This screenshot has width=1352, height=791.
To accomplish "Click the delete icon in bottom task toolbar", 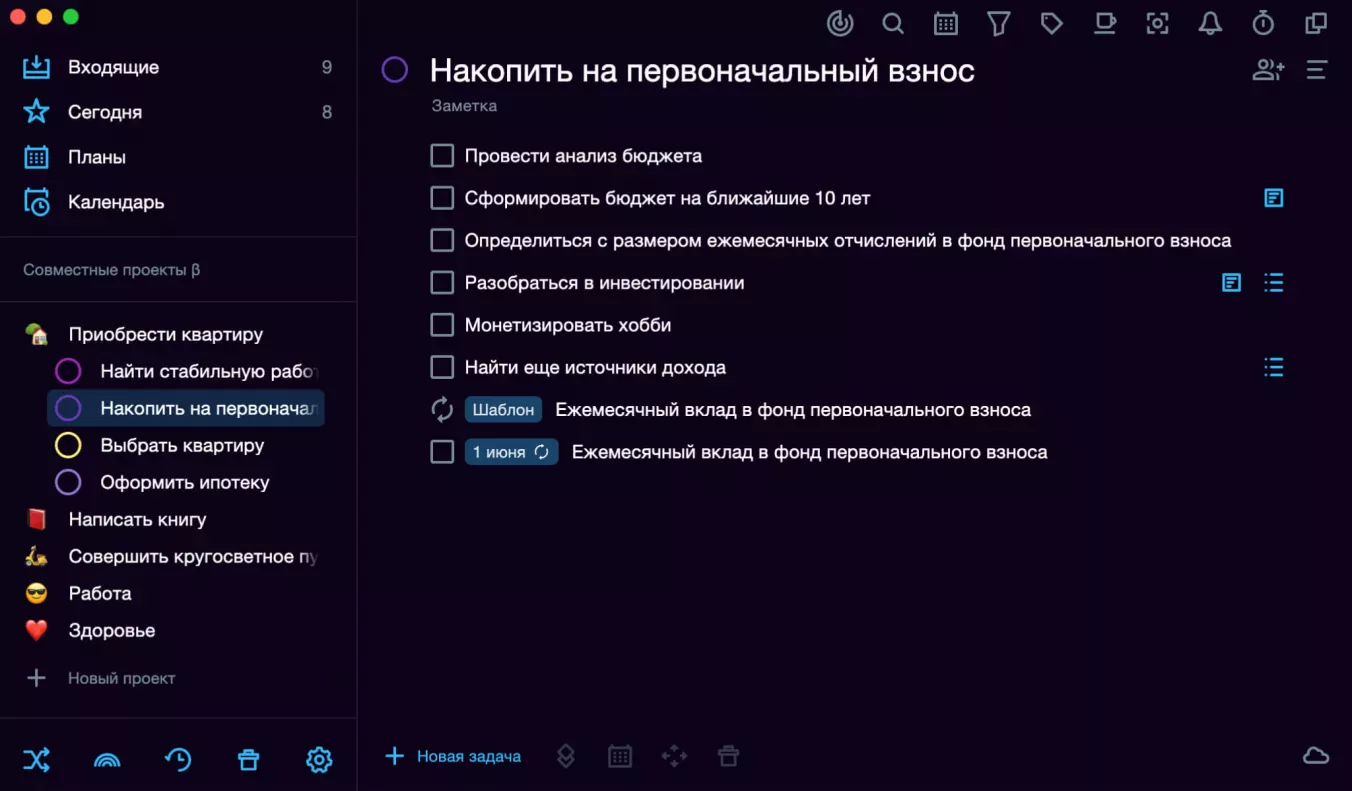I will (728, 756).
